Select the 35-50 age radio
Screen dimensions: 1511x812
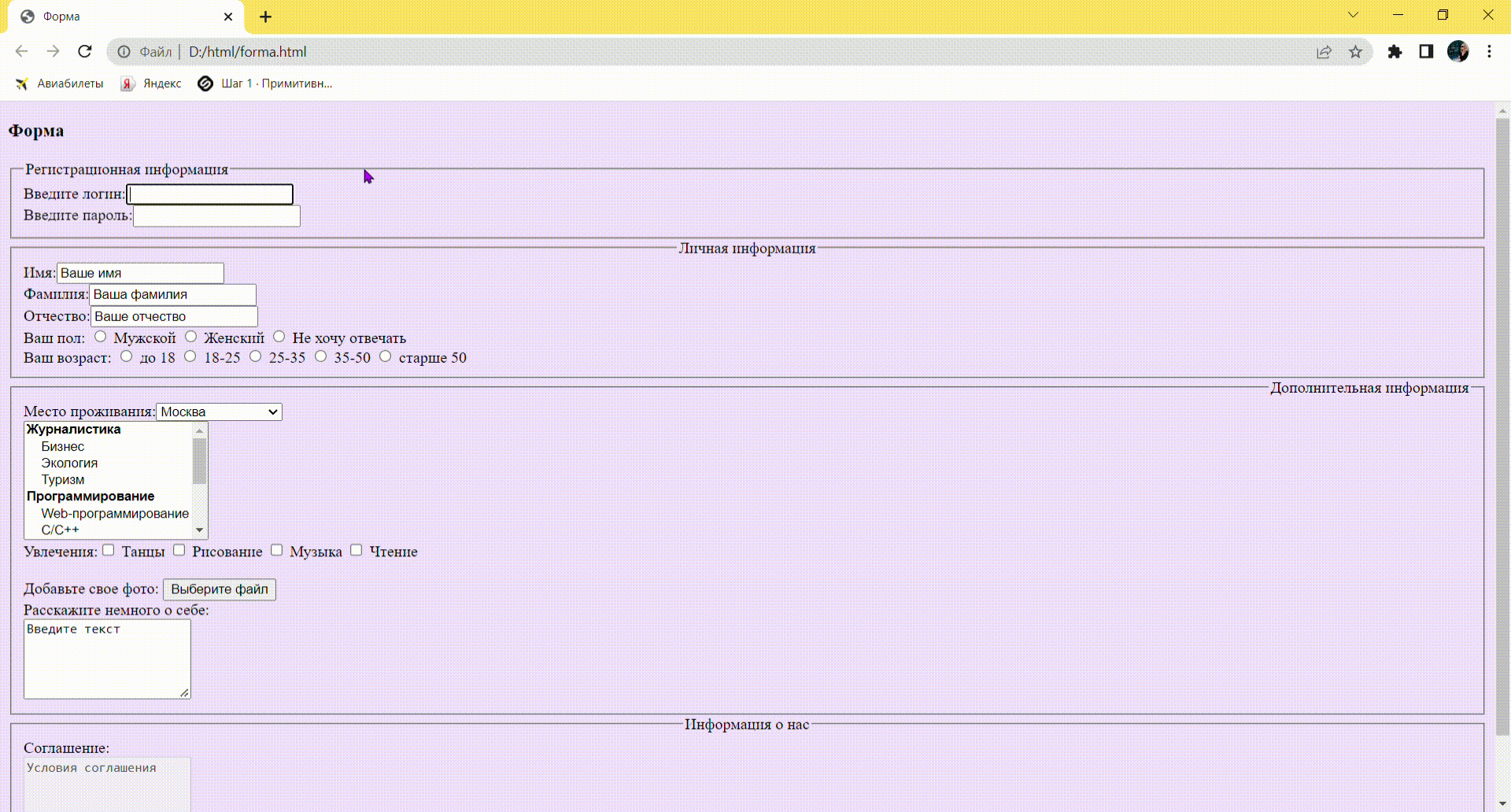point(320,356)
